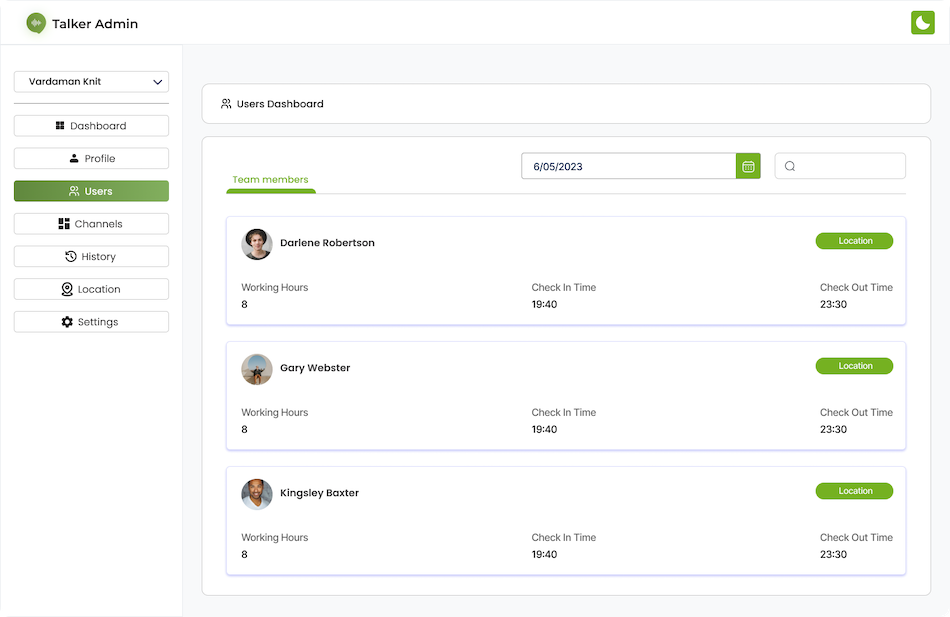Go to Dashboard in the sidebar
Image resolution: width=950 pixels, height=617 pixels.
(91, 126)
